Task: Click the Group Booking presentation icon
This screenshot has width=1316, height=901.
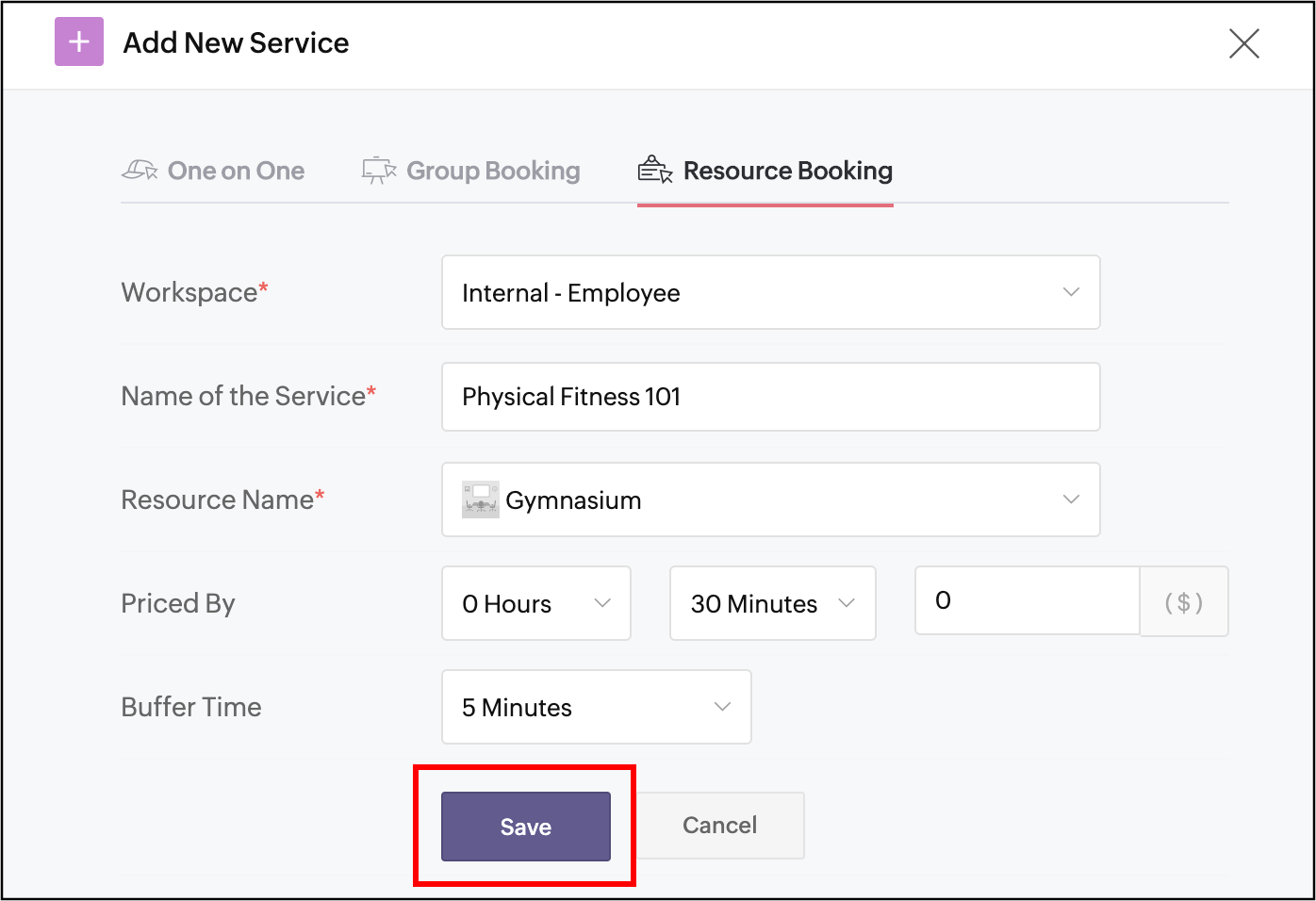Action: [379, 171]
